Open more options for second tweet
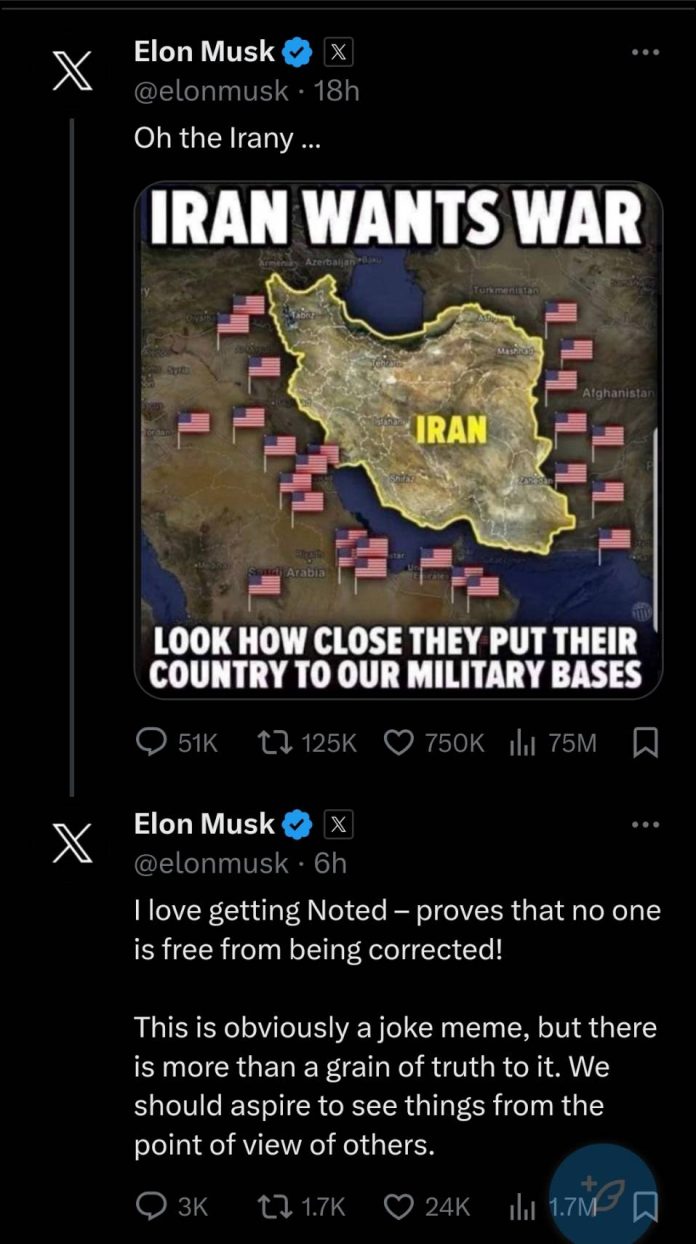Screen dimensions: 696x1244 click(x=646, y=825)
